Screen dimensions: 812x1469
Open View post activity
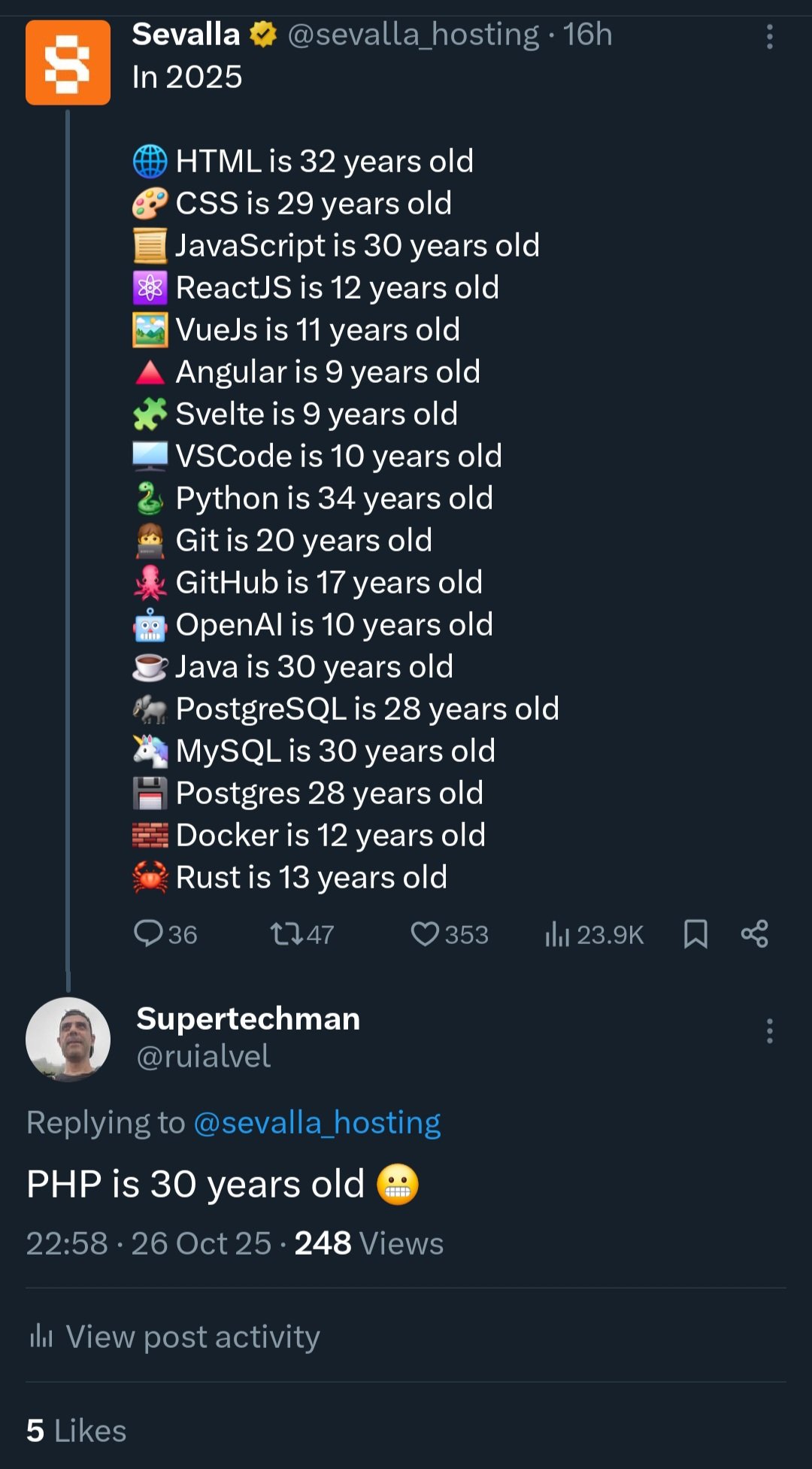(x=192, y=1337)
